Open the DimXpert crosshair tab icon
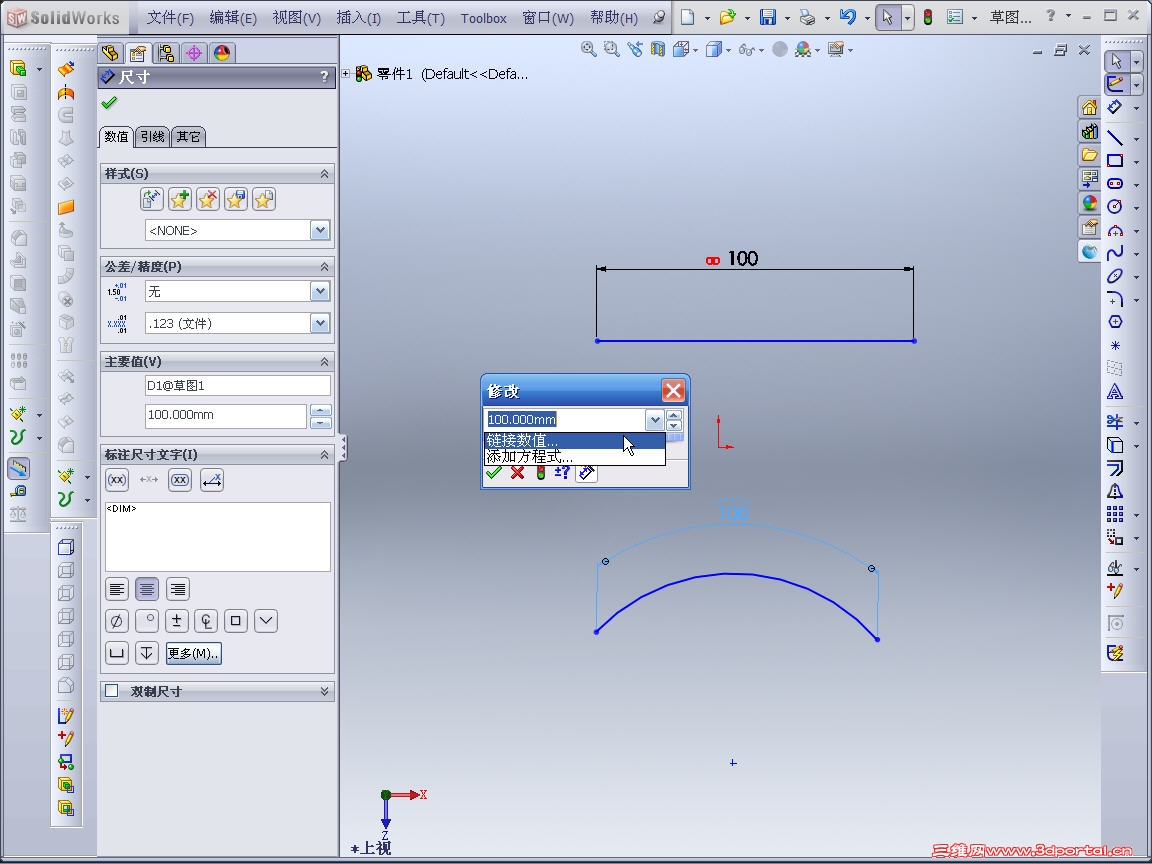The image size is (1152, 864). [x=194, y=53]
